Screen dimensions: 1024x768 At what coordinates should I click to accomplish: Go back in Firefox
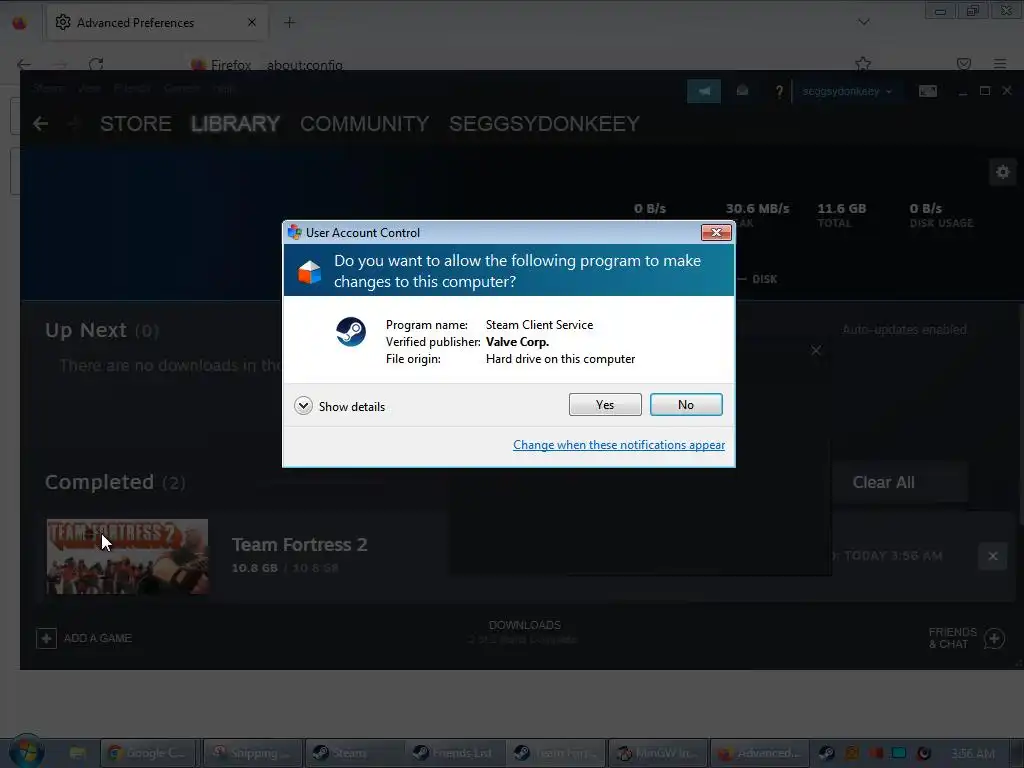pos(24,64)
